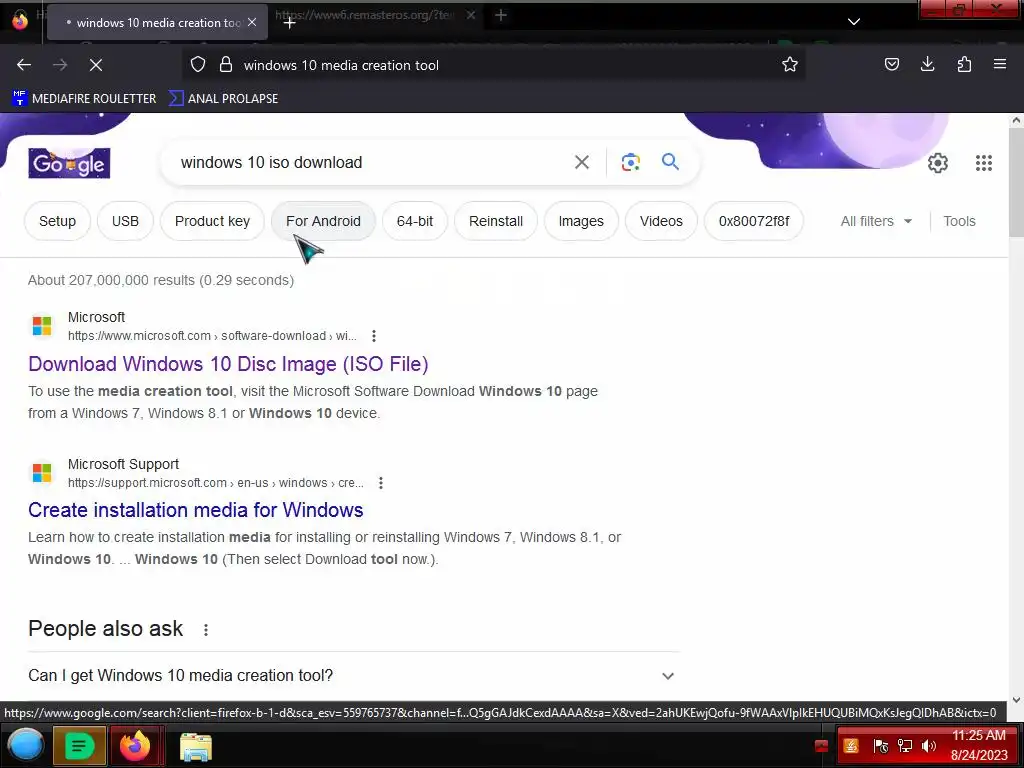
Task: Click the site security padlock icon
Action: click(x=225, y=64)
